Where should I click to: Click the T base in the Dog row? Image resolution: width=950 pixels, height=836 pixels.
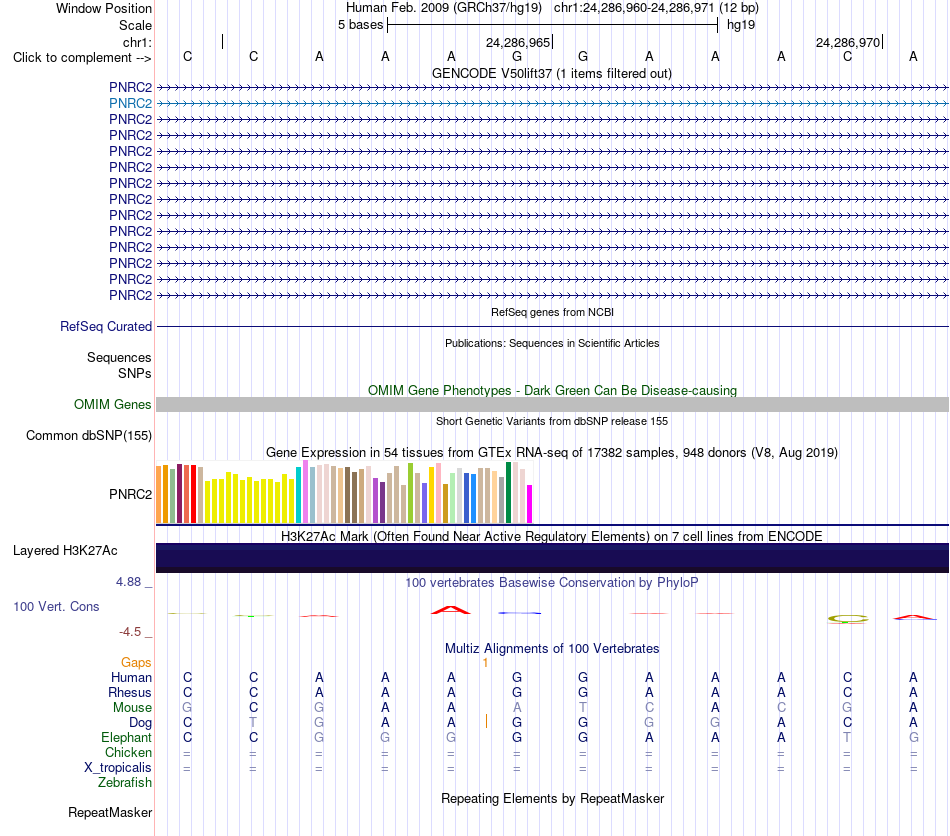[253, 722]
